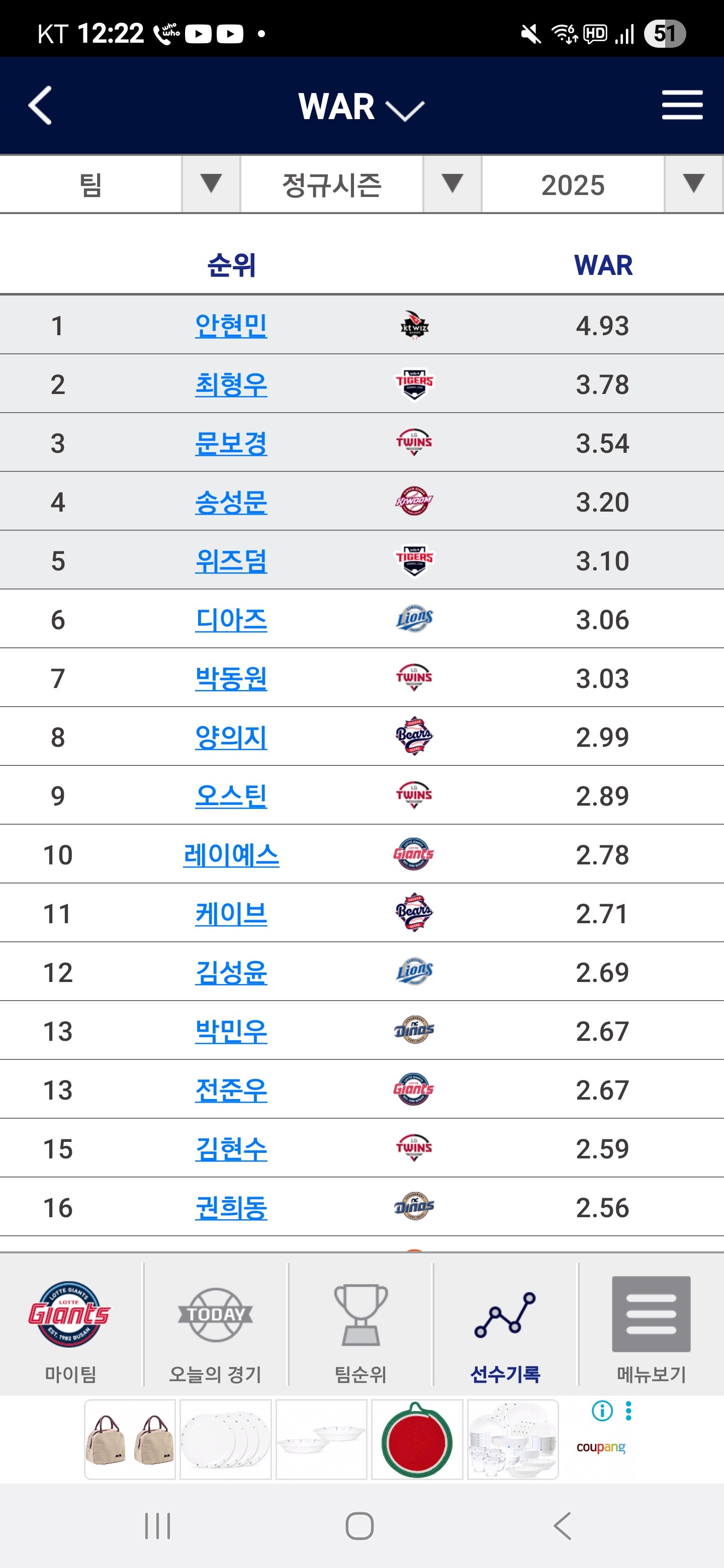Open player 양의지 profile link

231,737
